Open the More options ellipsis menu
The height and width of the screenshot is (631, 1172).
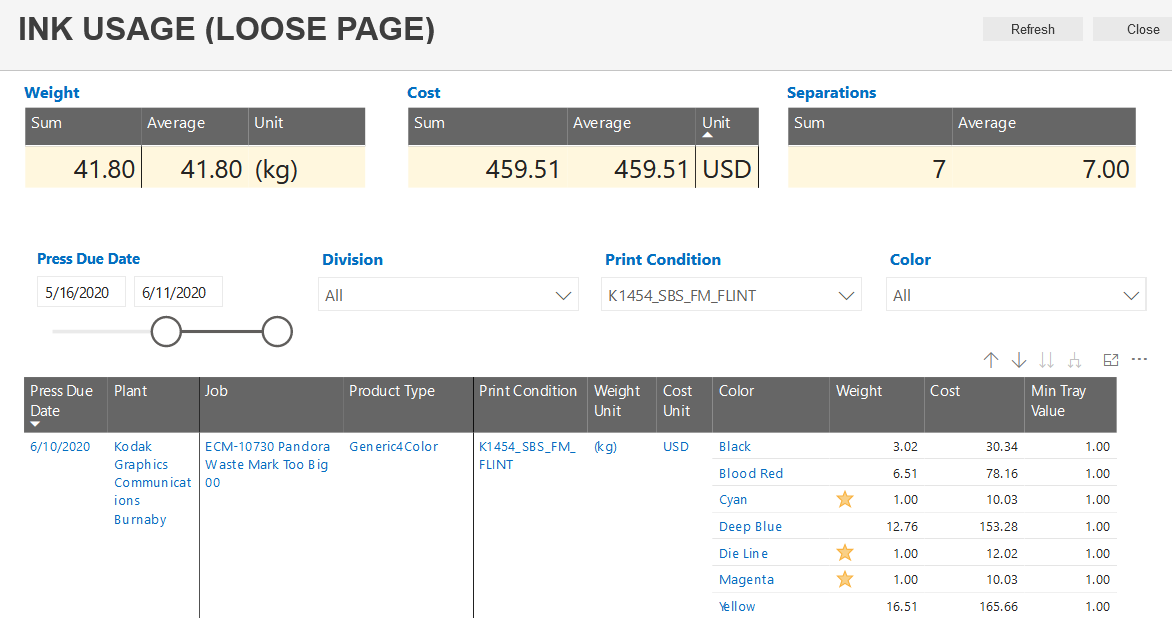point(1139,360)
